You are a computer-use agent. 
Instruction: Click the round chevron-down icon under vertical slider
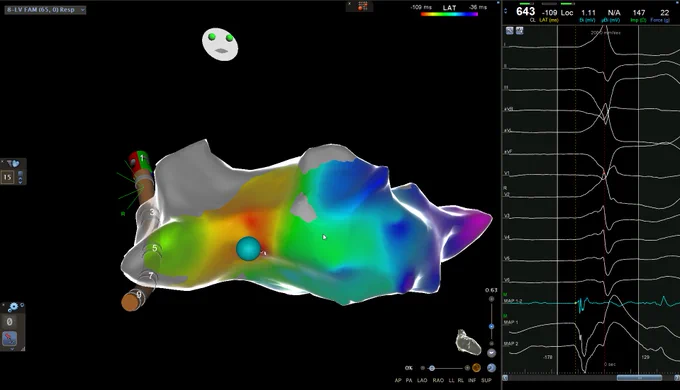491,353
